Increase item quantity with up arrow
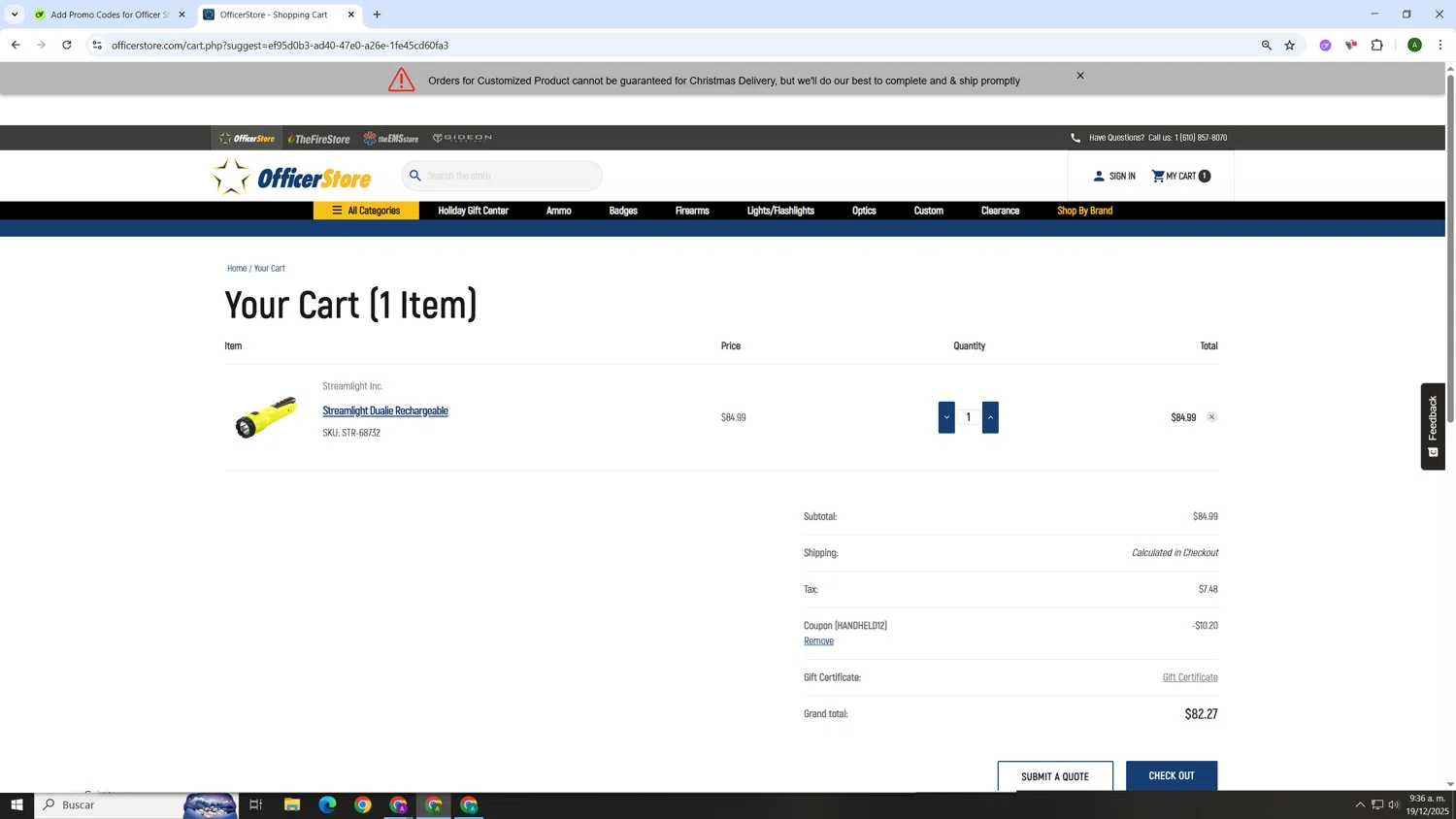This screenshot has height=819, width=1456. coord(990,417)
